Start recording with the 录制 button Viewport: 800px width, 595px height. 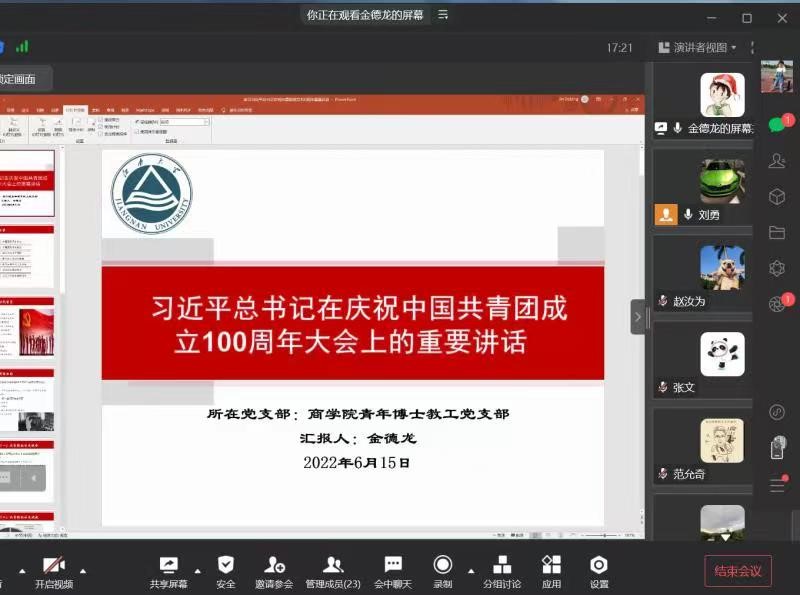pyautogui.click(x=442, y=566)
